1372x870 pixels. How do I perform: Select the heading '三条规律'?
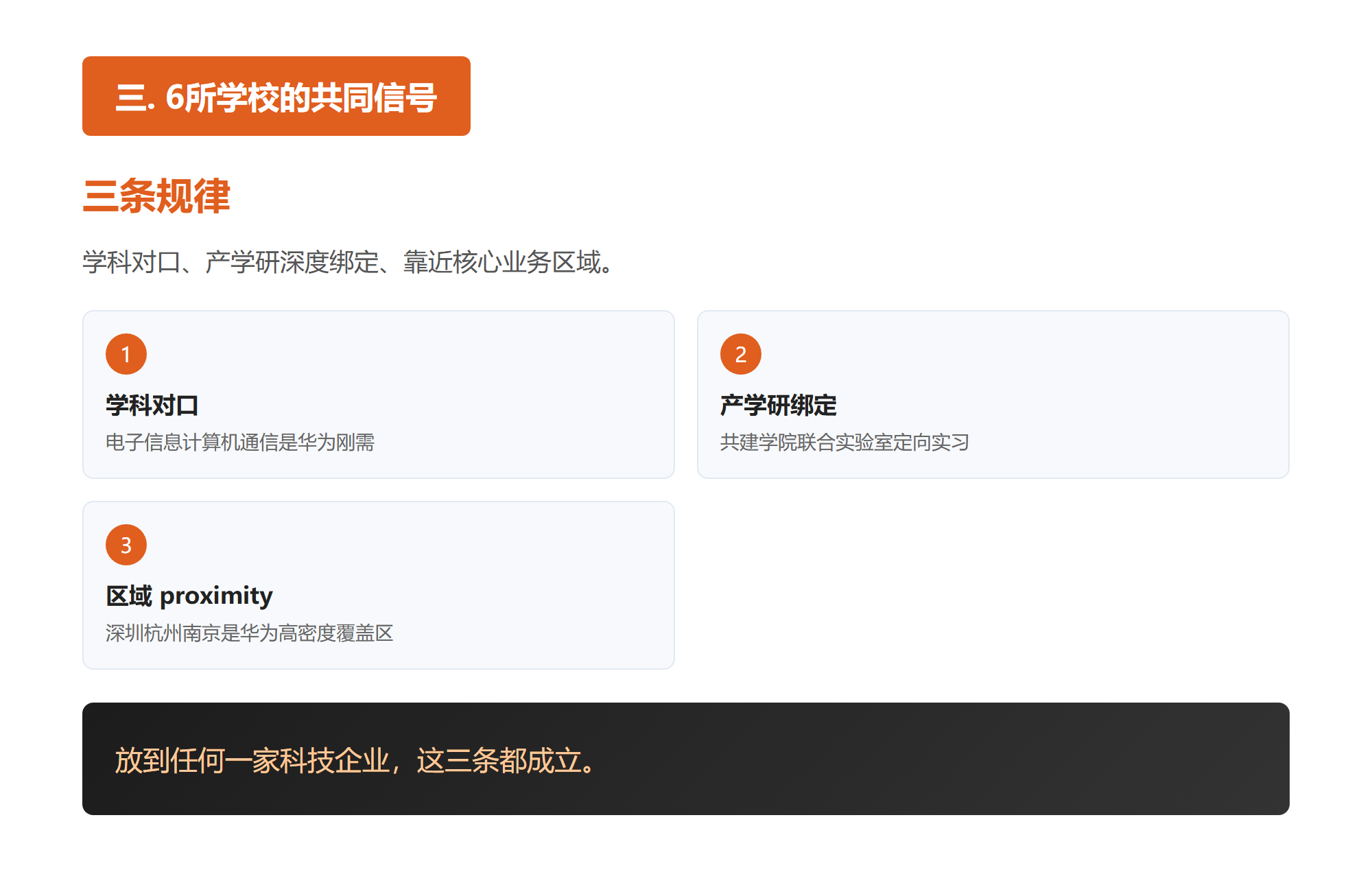click(x=156, y=196)
